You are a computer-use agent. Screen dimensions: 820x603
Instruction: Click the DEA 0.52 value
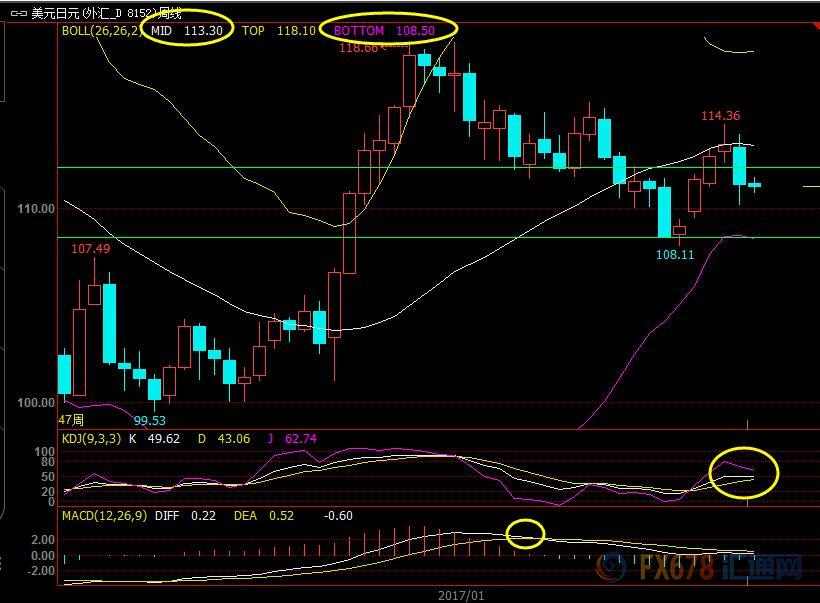click(x=264, y=516)
